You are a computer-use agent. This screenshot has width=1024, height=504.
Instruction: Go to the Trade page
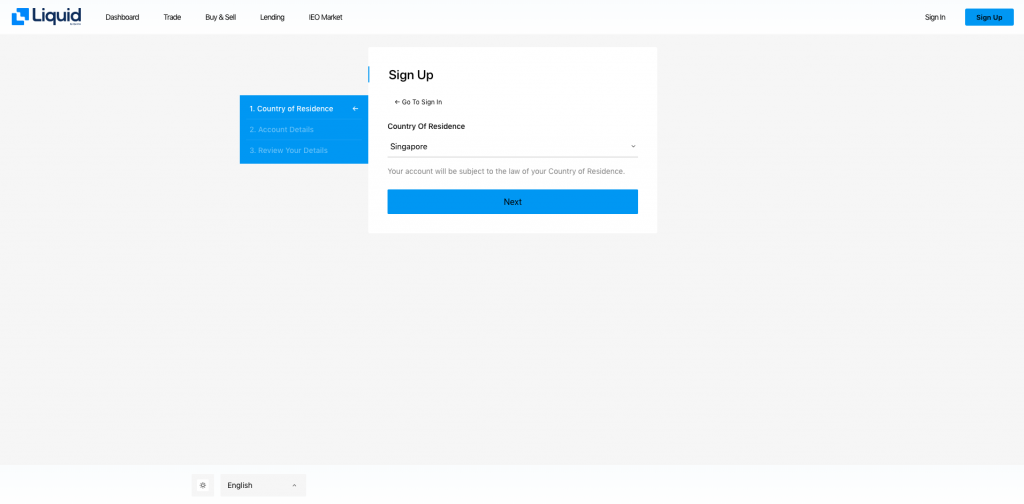coord(172,17)
